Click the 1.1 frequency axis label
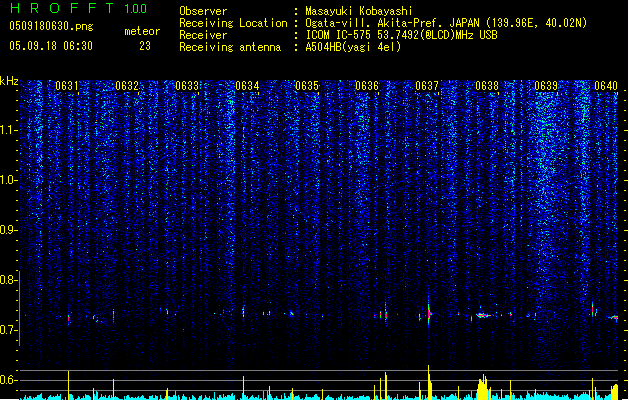629x400 pixels. [9, 130]
